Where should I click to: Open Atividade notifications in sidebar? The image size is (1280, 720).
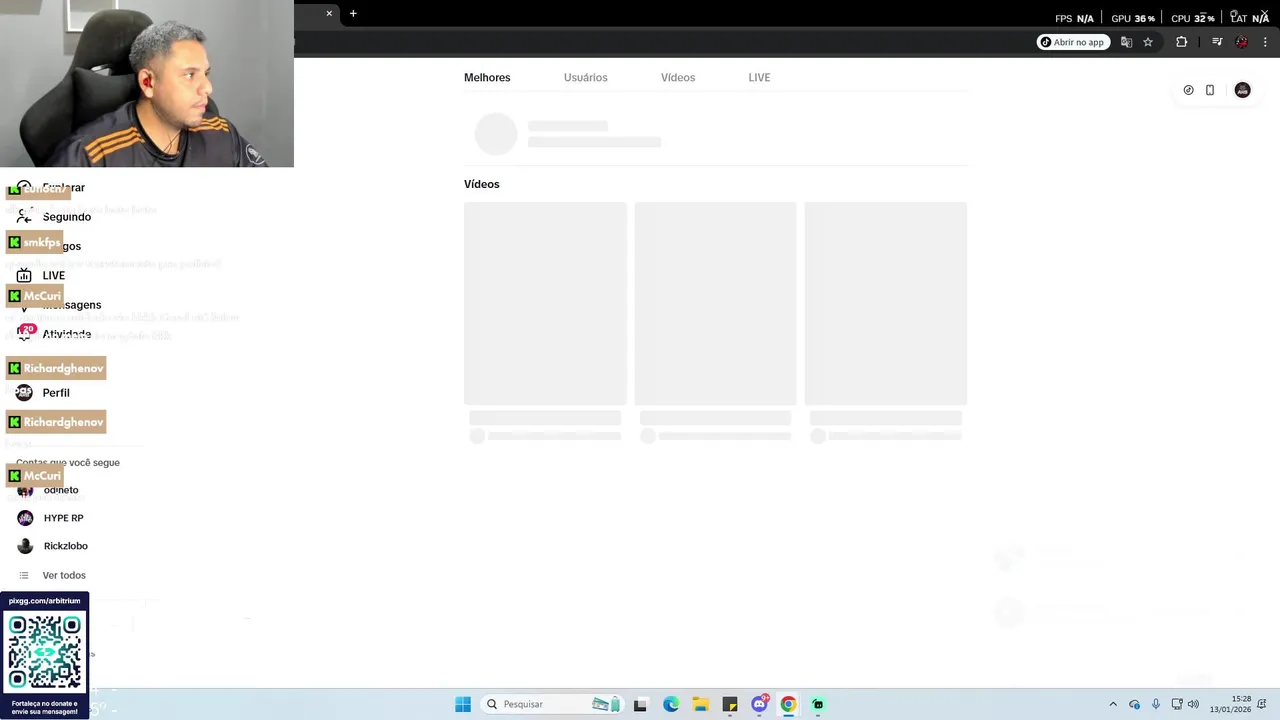[x=67, y=334]
